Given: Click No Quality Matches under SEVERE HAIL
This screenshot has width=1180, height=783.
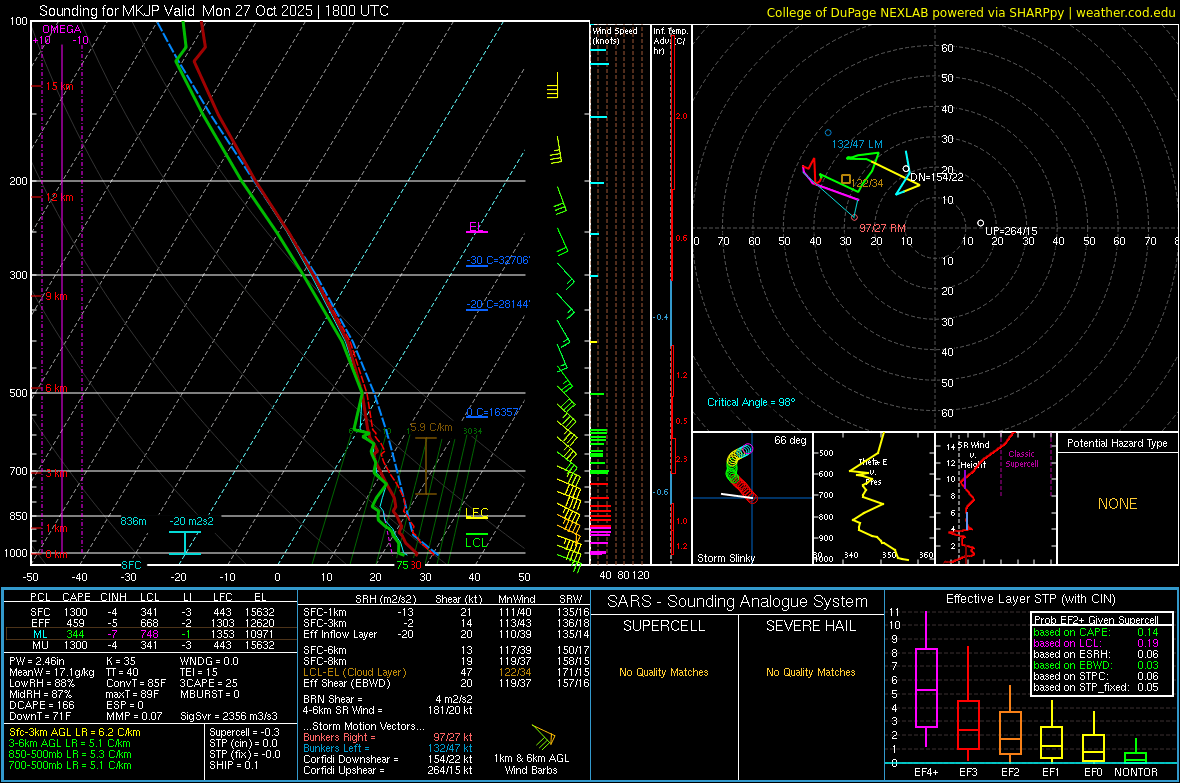Looking at the screenshot, I should click(x=810, y=672).
